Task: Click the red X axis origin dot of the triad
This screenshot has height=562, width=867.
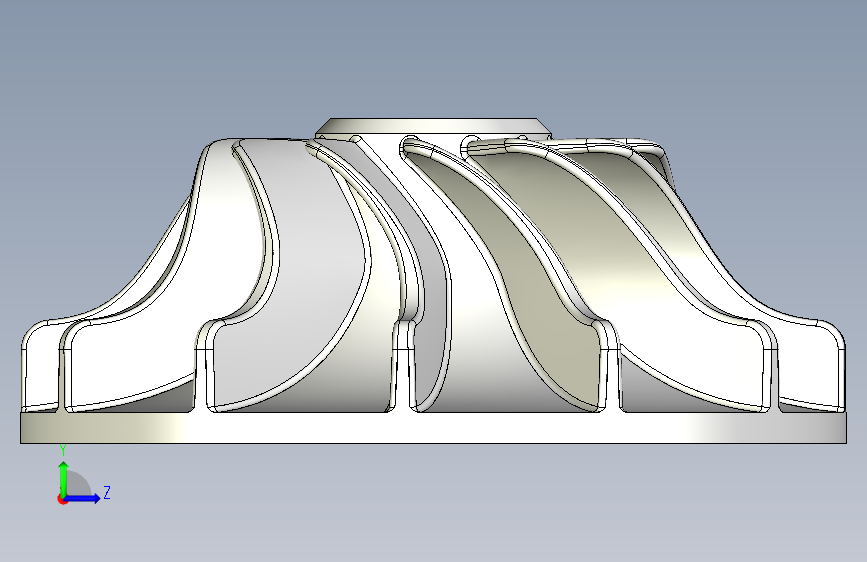Action: pyautogui.click(x=62, y=499)
